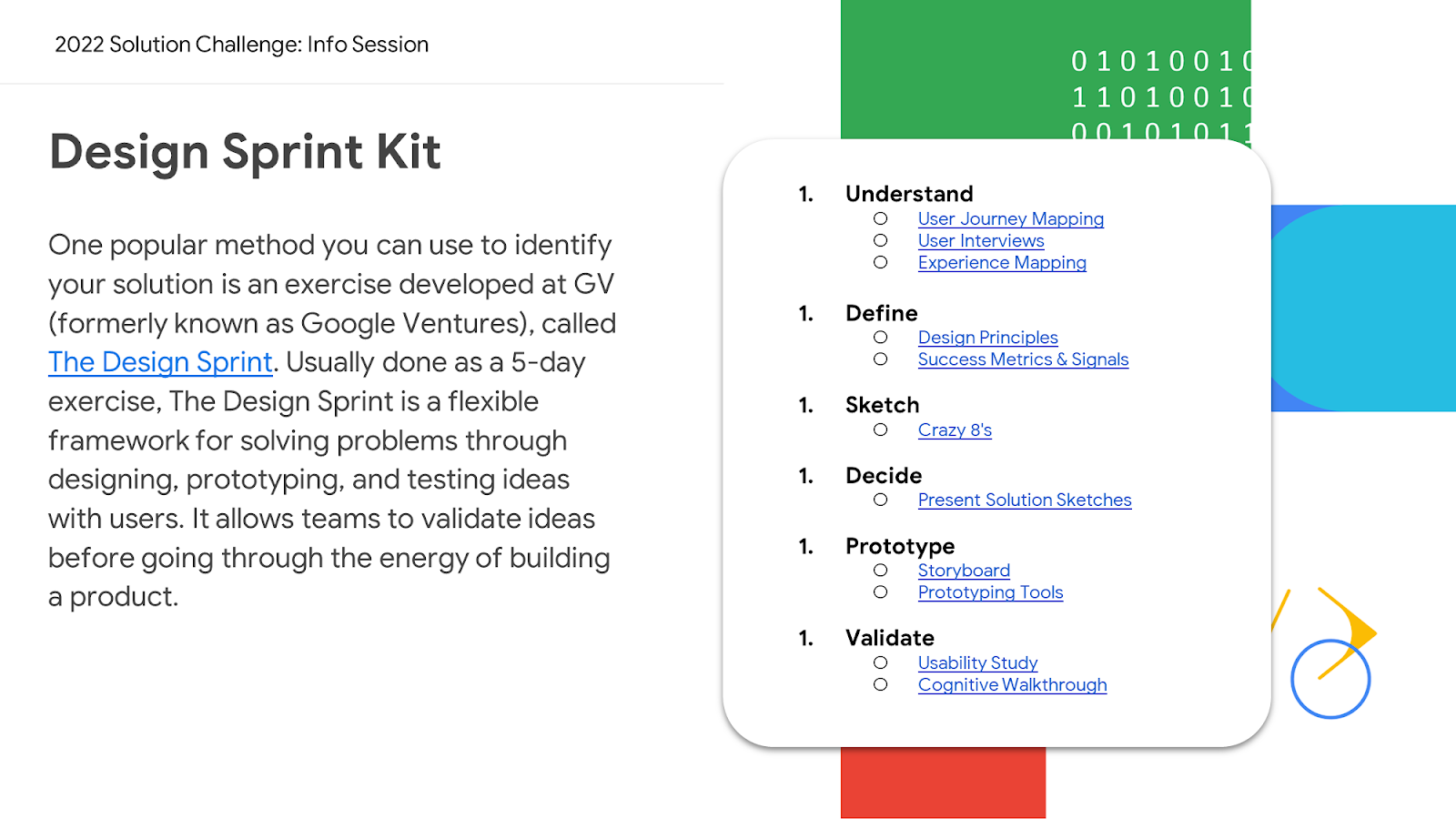This screenshot has height=819, width=1456.
Task: Click the Crazy 8's link
Action: click(955, 430)
